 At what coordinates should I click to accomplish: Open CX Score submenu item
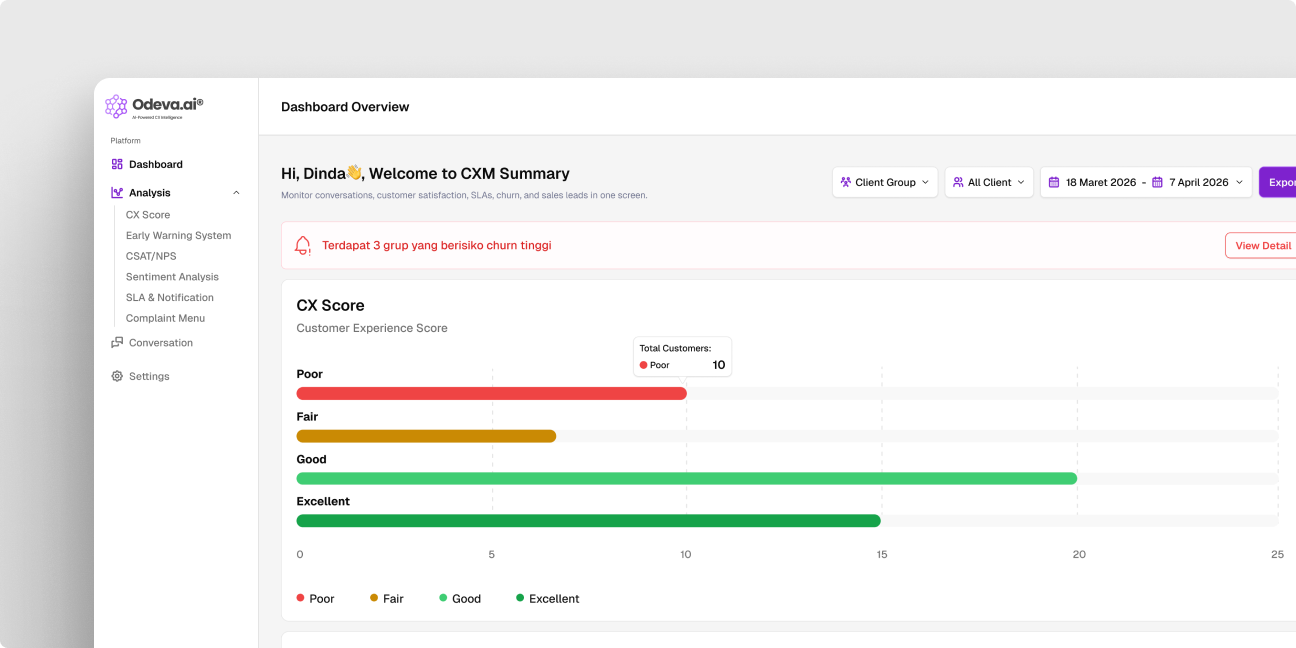click(148, 215)
